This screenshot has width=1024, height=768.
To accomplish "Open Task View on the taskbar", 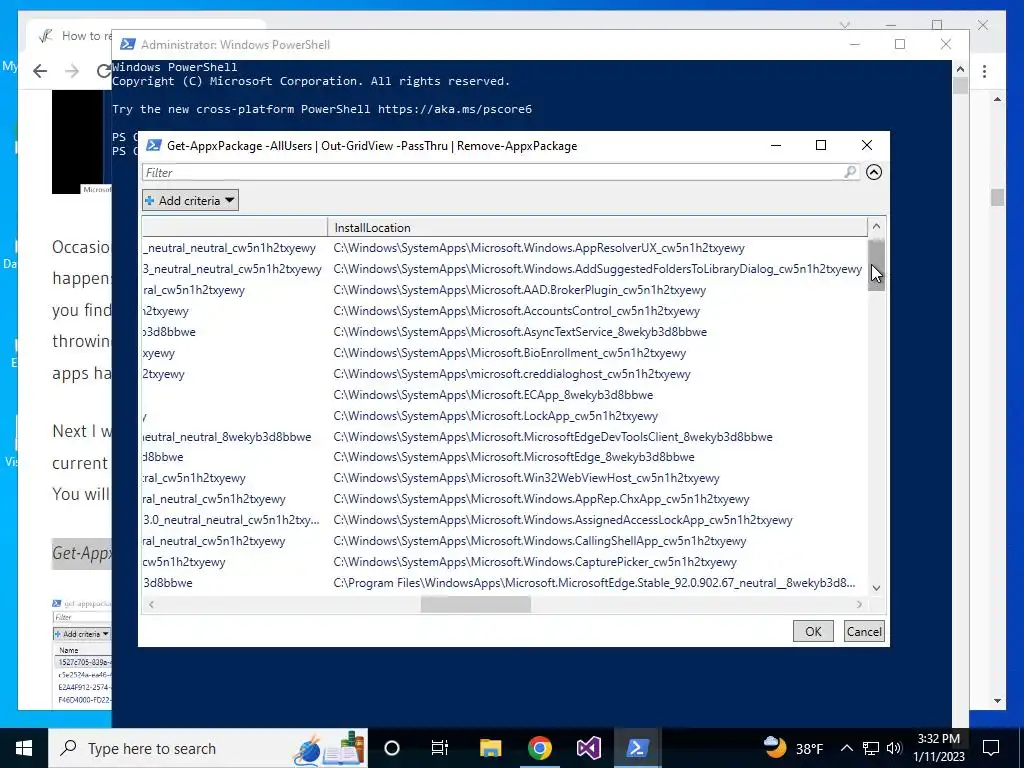I will tap(440, 748).
